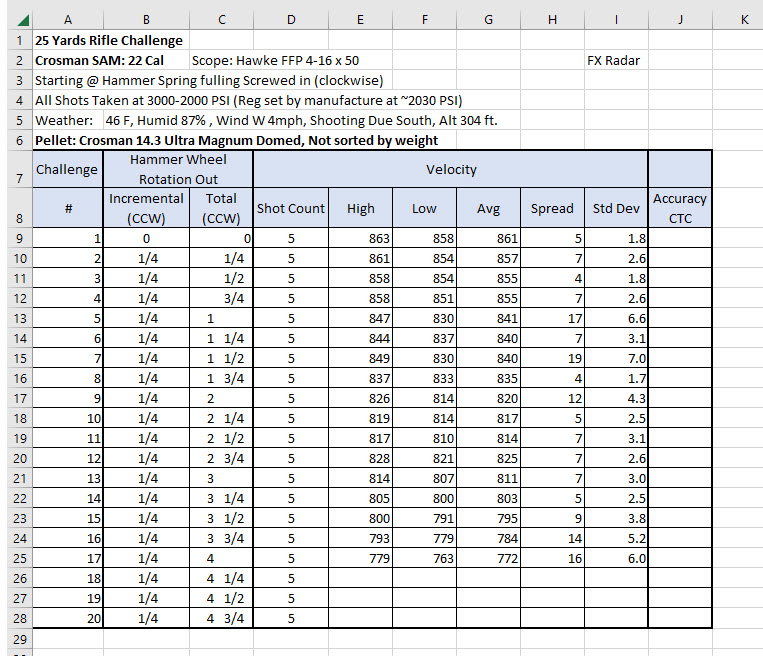Screen dimensions: 763x656
Task: Click the High value 793 cell
Action: click(x=361, y=538)
